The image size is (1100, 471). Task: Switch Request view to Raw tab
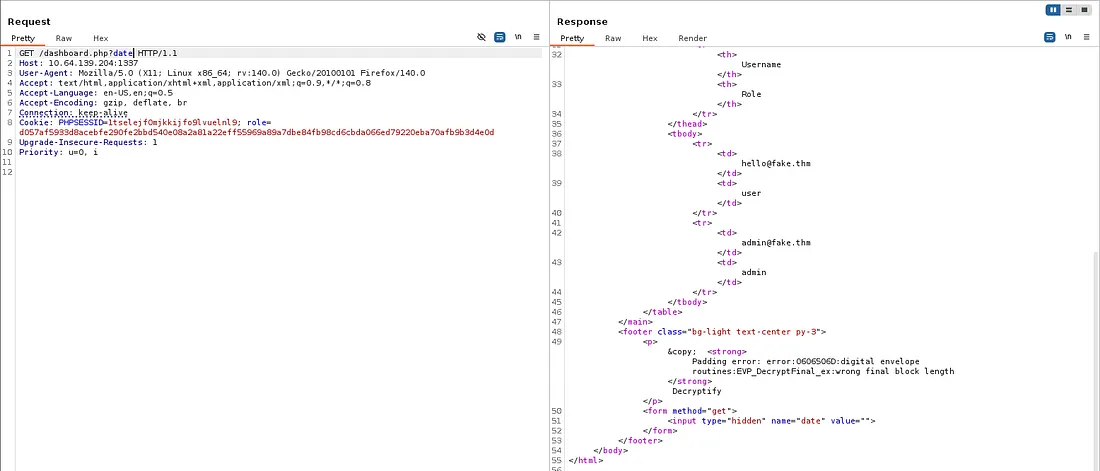pos(63,38)
